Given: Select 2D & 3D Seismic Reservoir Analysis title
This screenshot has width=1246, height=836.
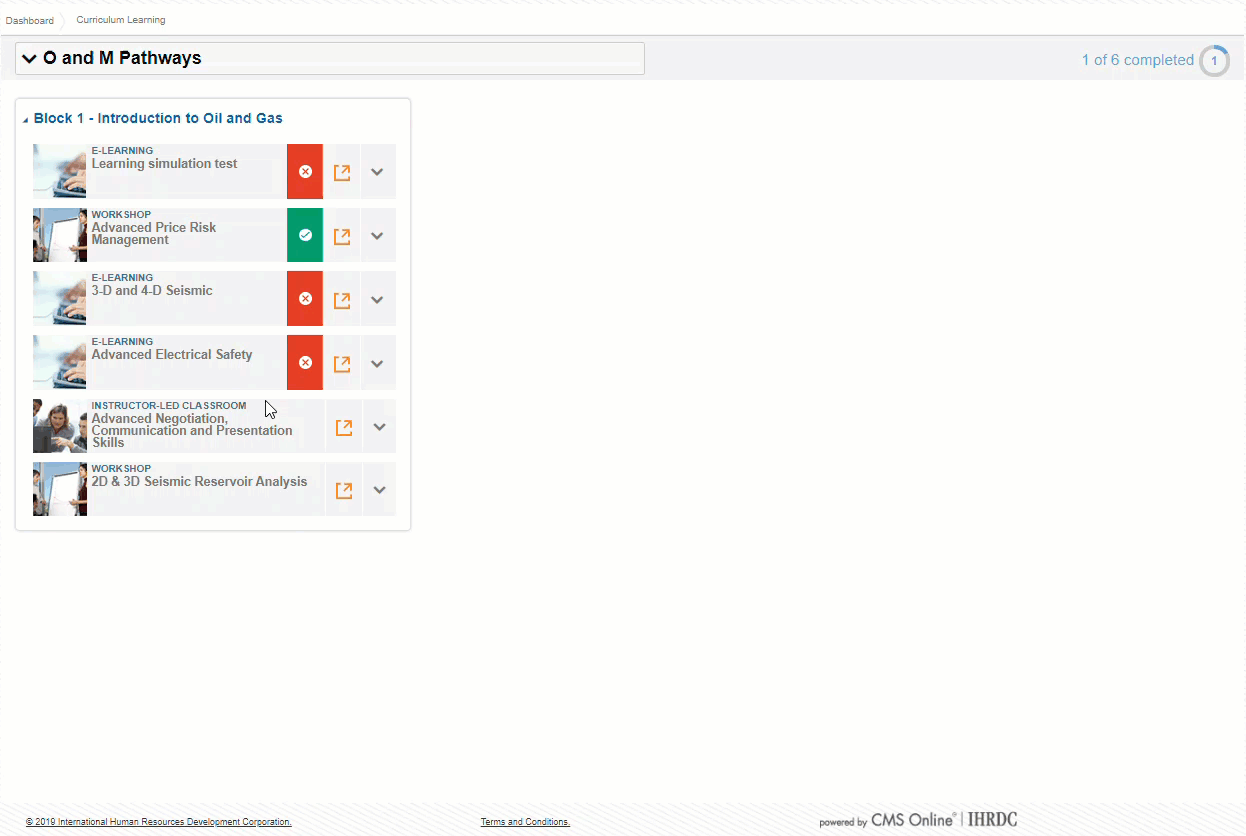Looking at the screenshot, I should 199,482.
